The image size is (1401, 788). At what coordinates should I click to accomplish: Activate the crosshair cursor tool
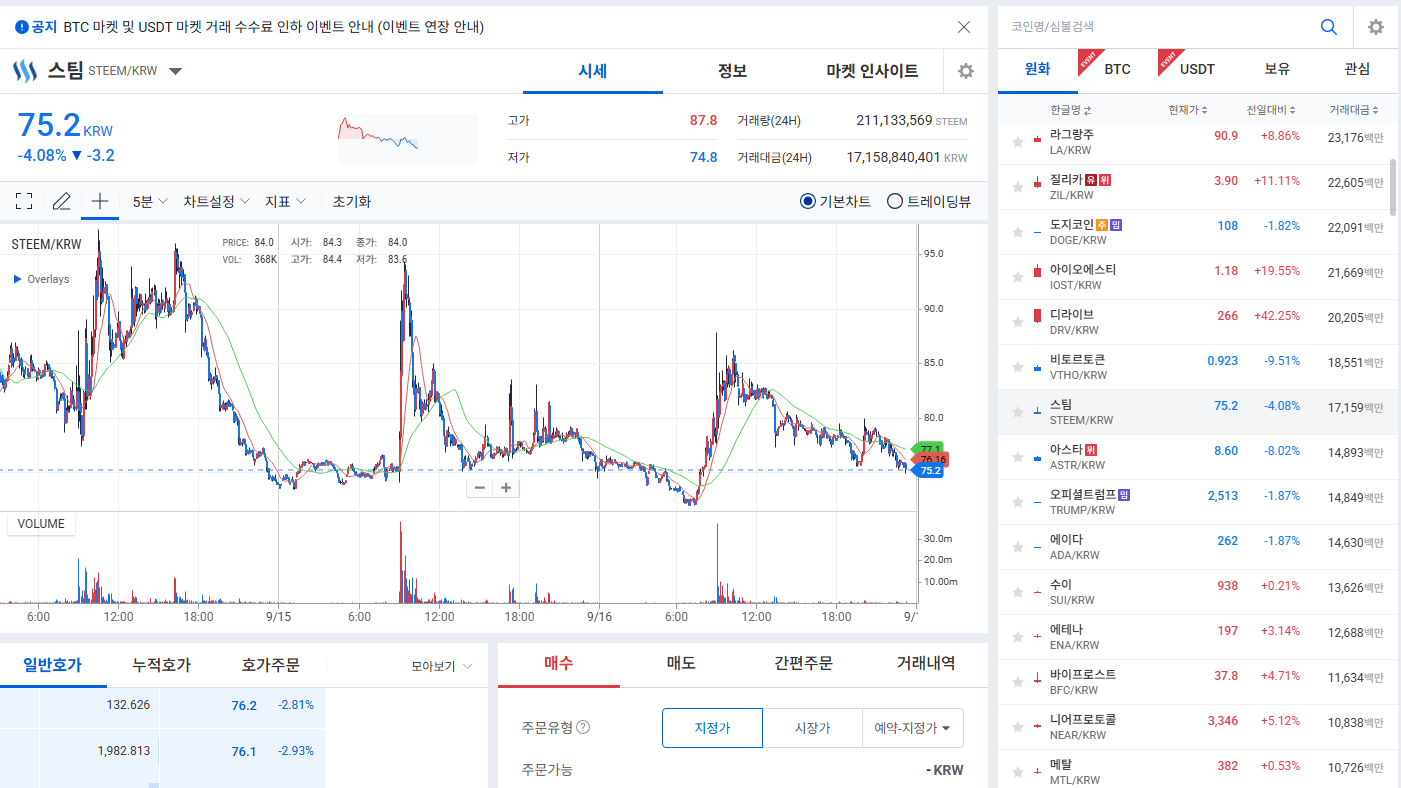tap(100, 201)
